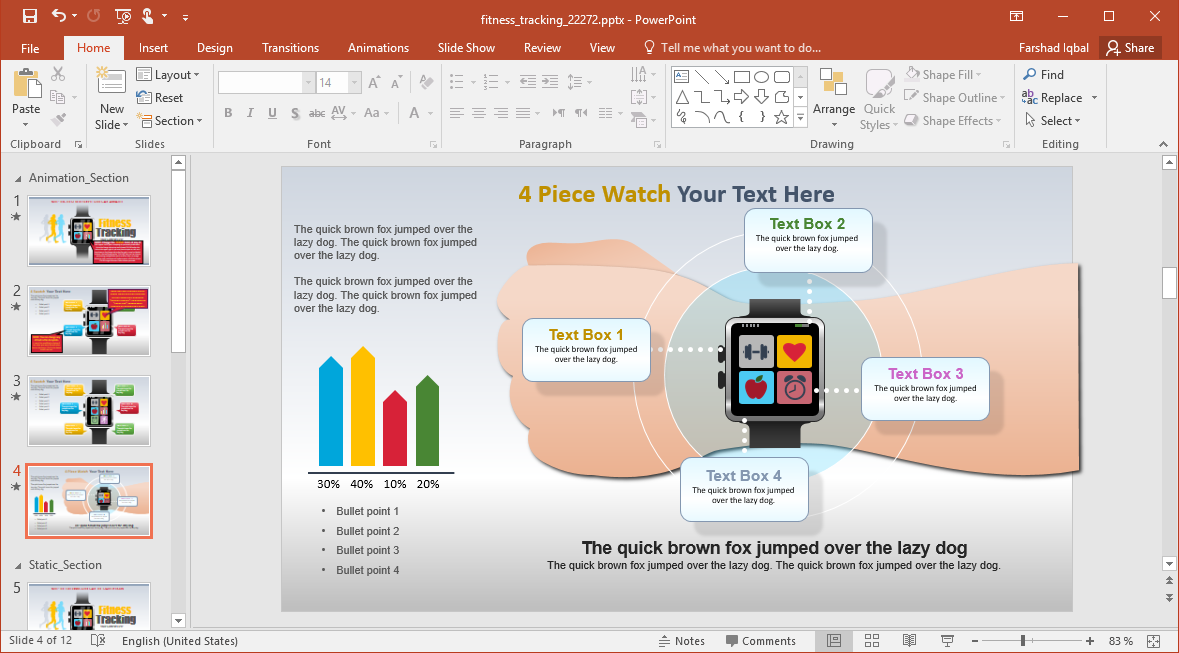Pick the Oval shape tool
This screenshot has width=1179, height=653.
pos(761,75)
